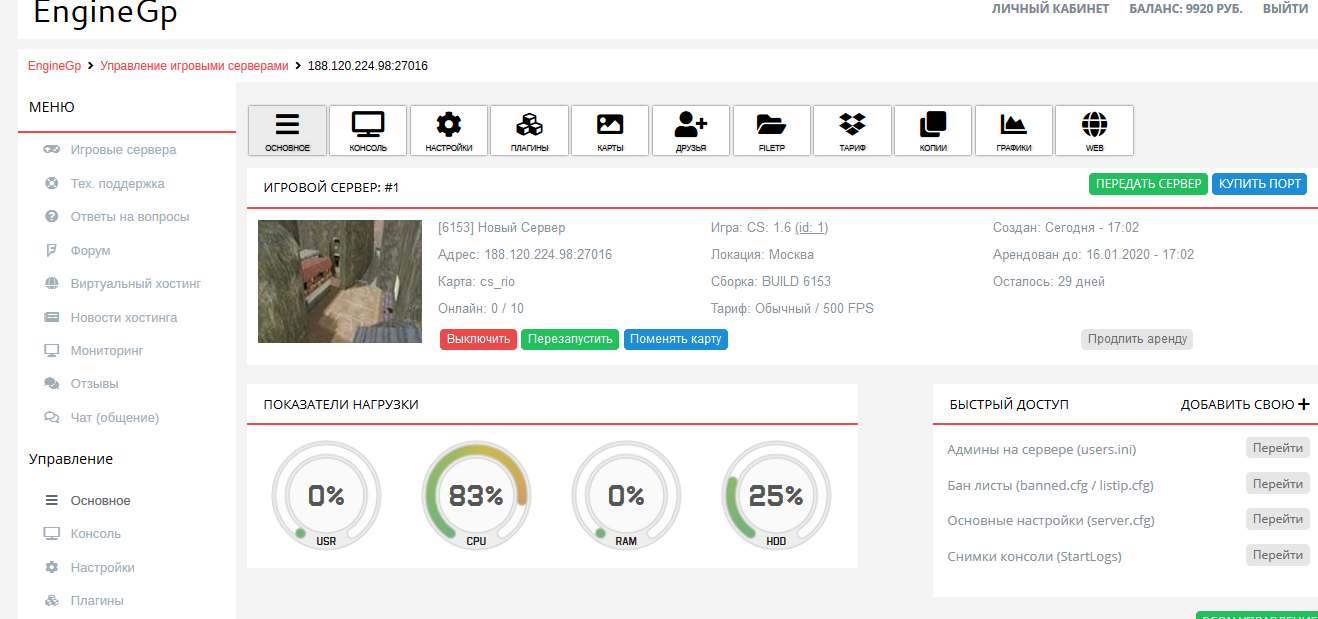Click the red Выключить button
The image size is (1318, 619).
pyautogui.click(x=478, y=339)
